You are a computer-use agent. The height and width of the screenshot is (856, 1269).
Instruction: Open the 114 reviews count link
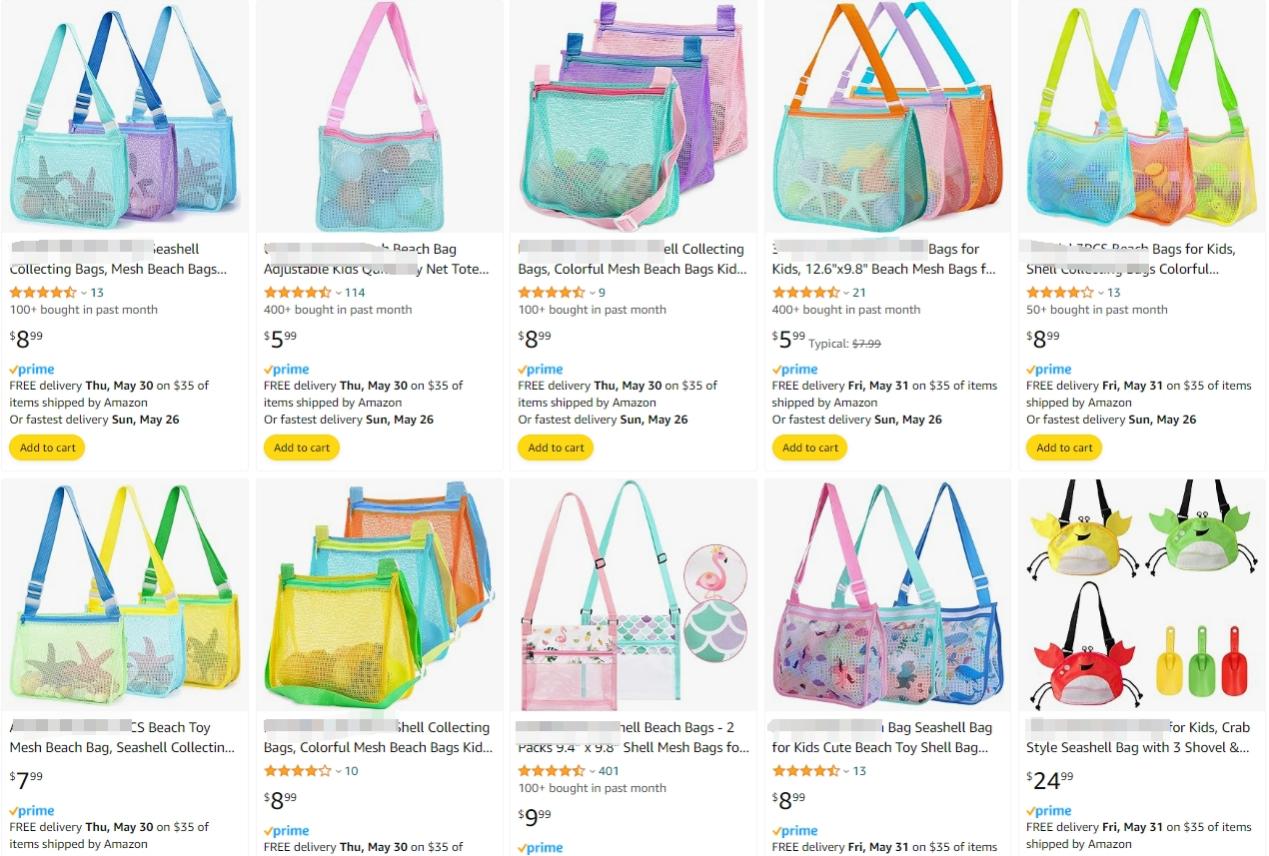click(x=355, y=293)
